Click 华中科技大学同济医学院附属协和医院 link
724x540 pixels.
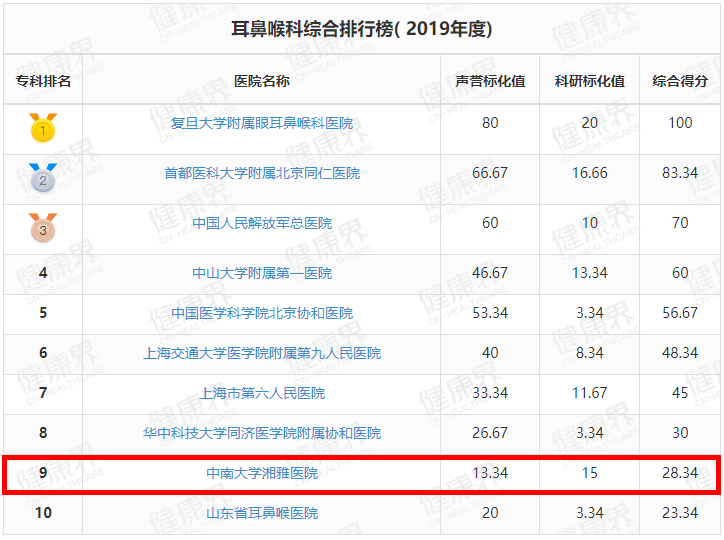point(262,433)
